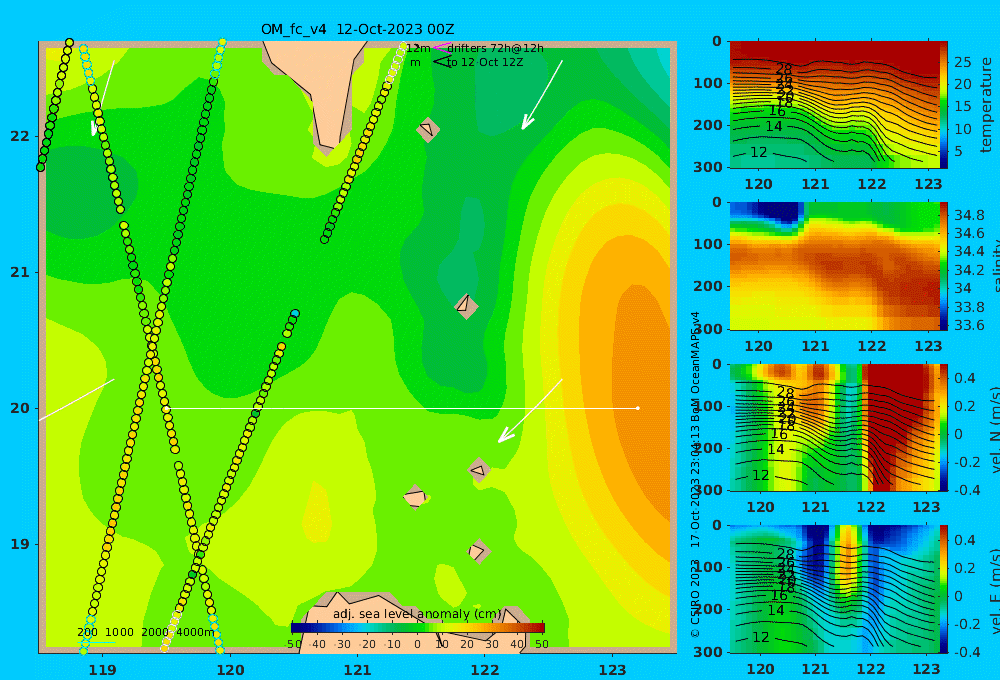Click the 0 tick on sea level color bar
The image size is (1000, 680).
click(418, 644)
